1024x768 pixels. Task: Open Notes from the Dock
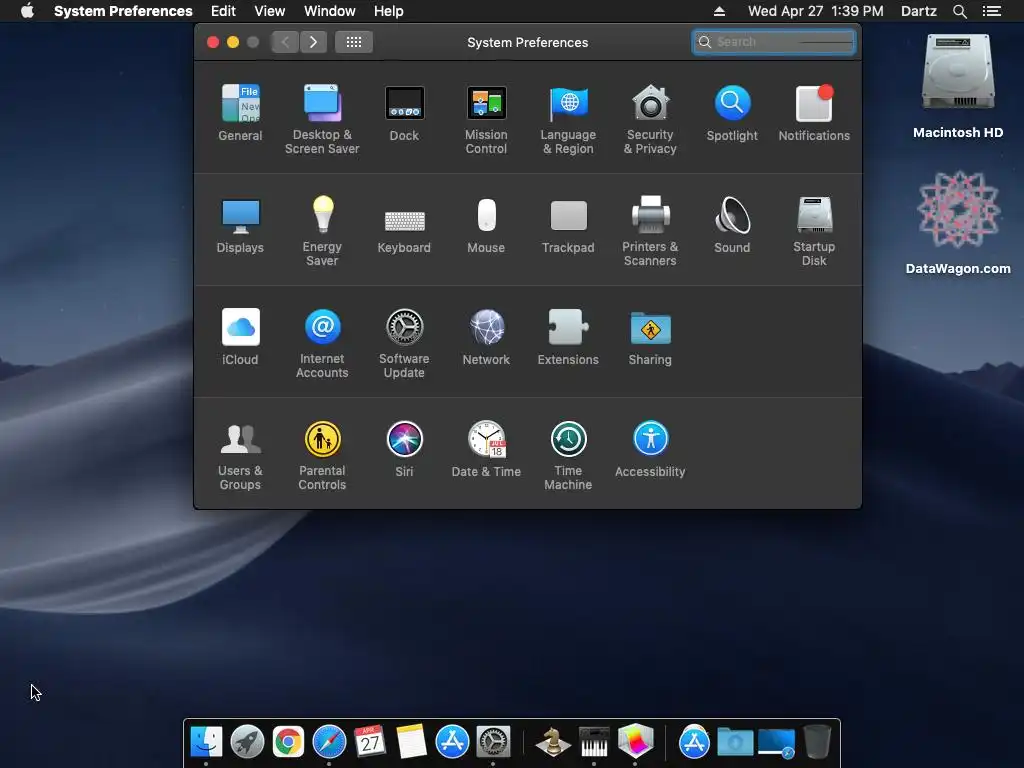pos(411,742)
